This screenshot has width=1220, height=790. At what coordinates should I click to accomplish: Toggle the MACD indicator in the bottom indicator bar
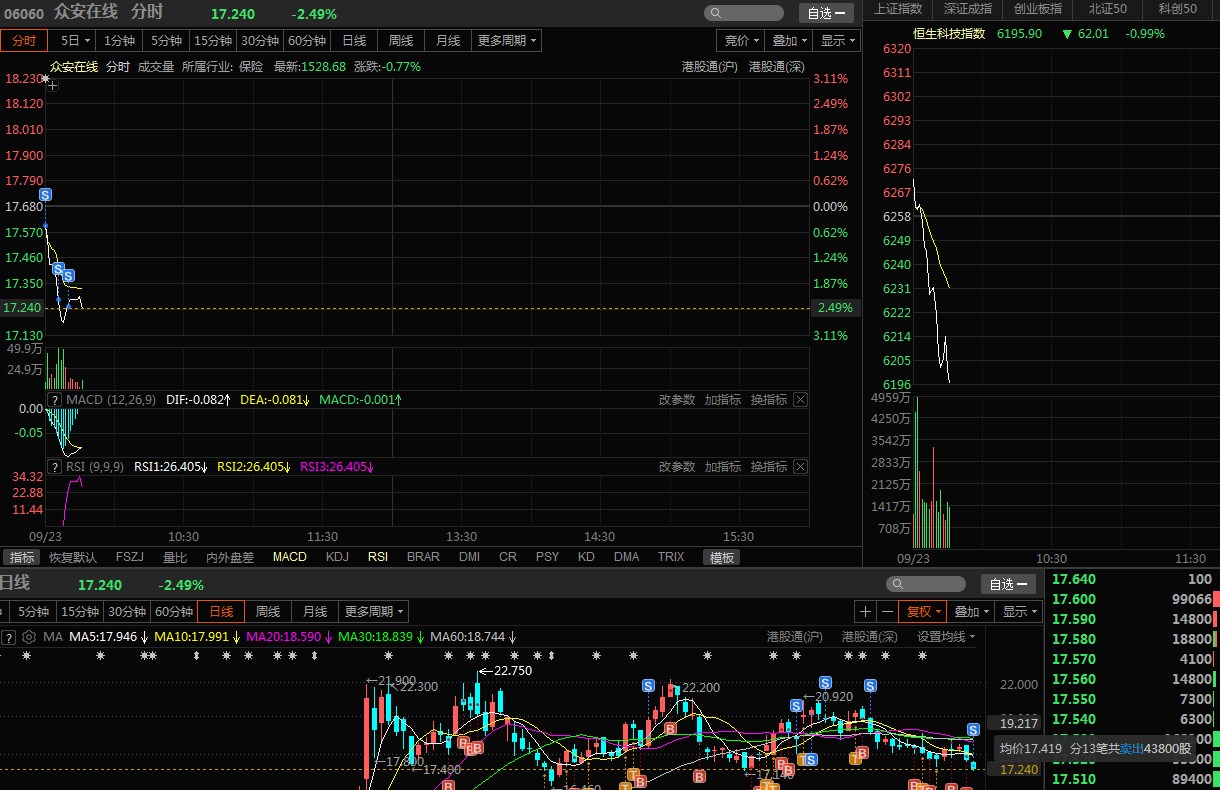[x=290, y=557]
